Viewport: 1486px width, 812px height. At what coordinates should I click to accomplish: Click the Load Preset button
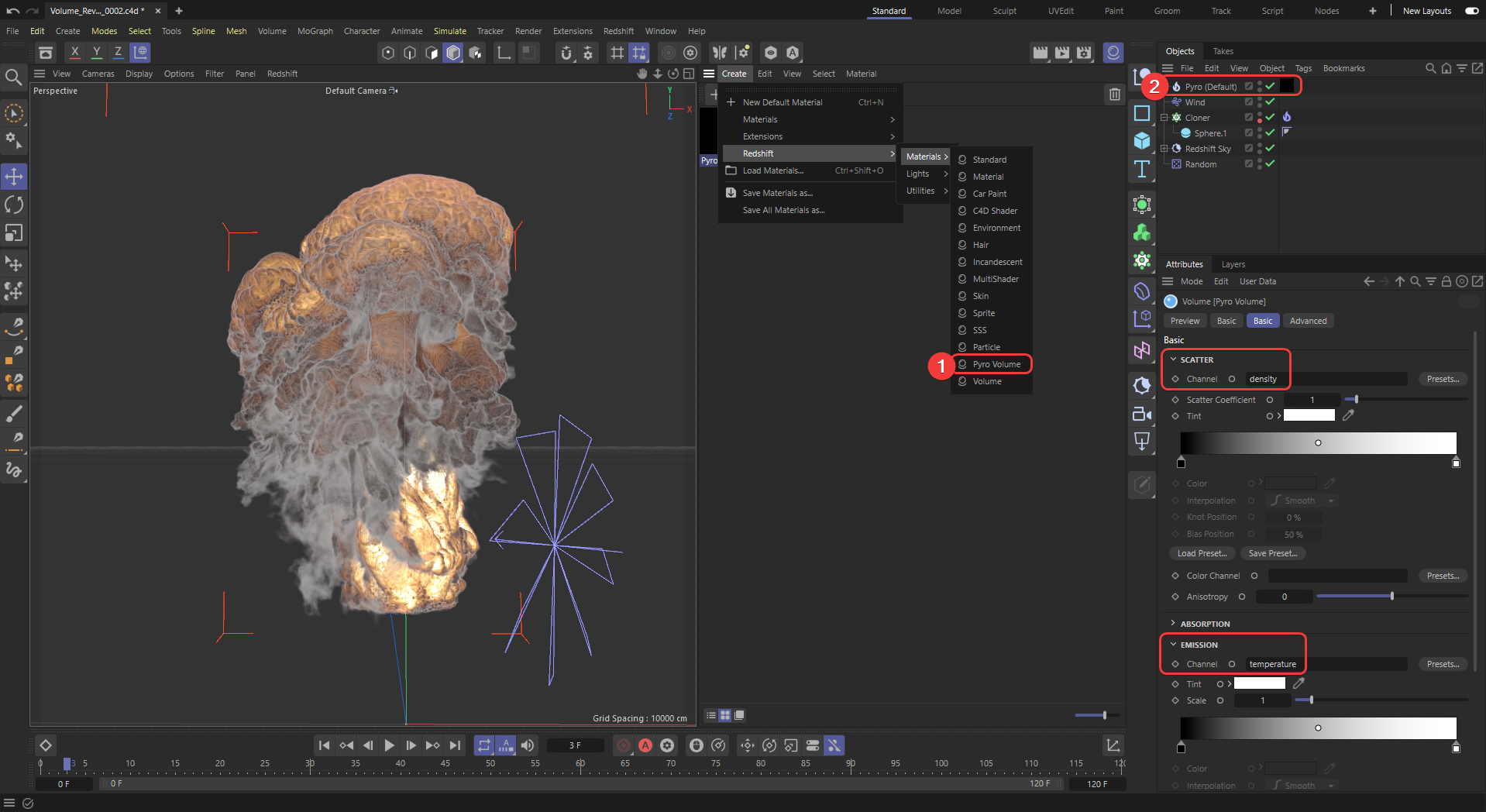pos(1202,553)
